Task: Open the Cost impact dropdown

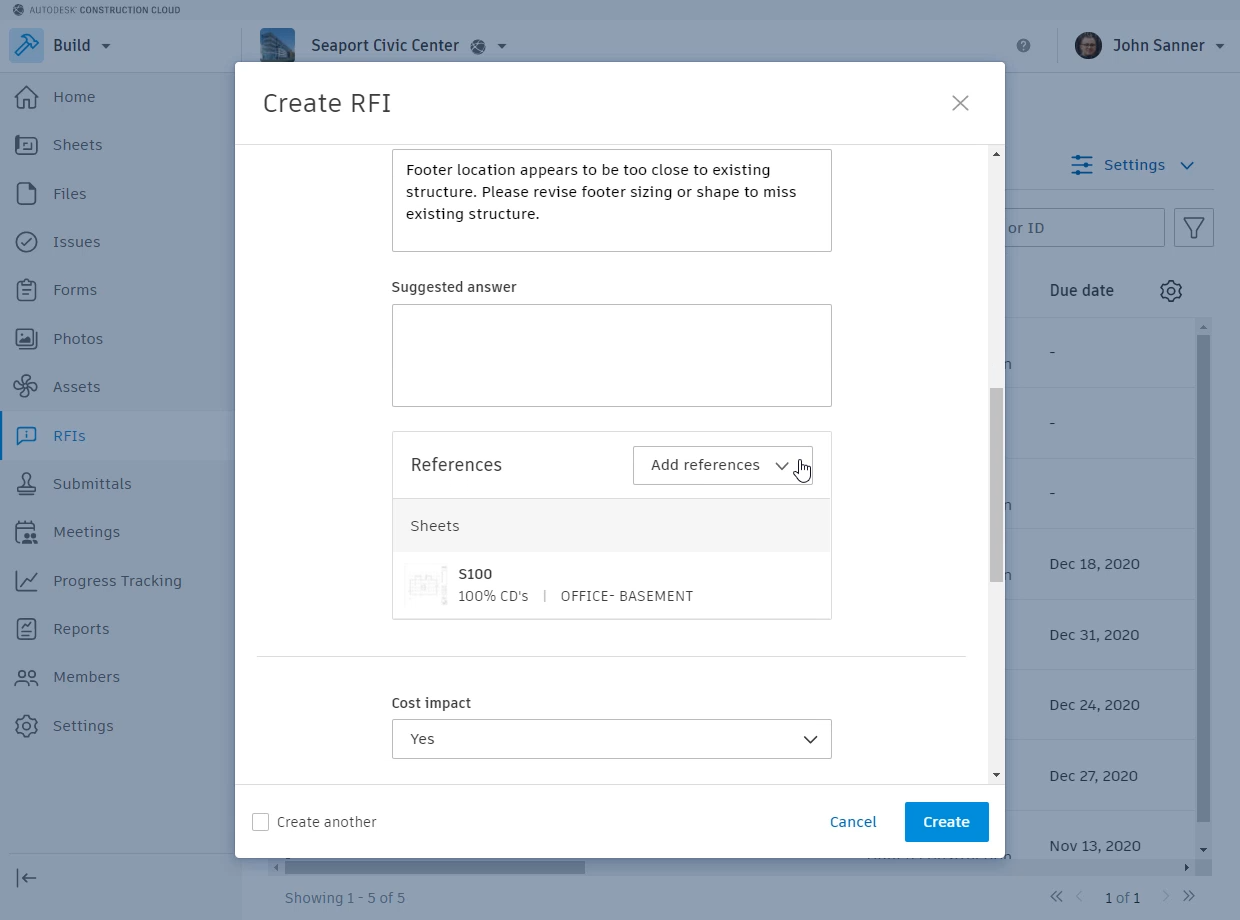Action: pos(611,738)
